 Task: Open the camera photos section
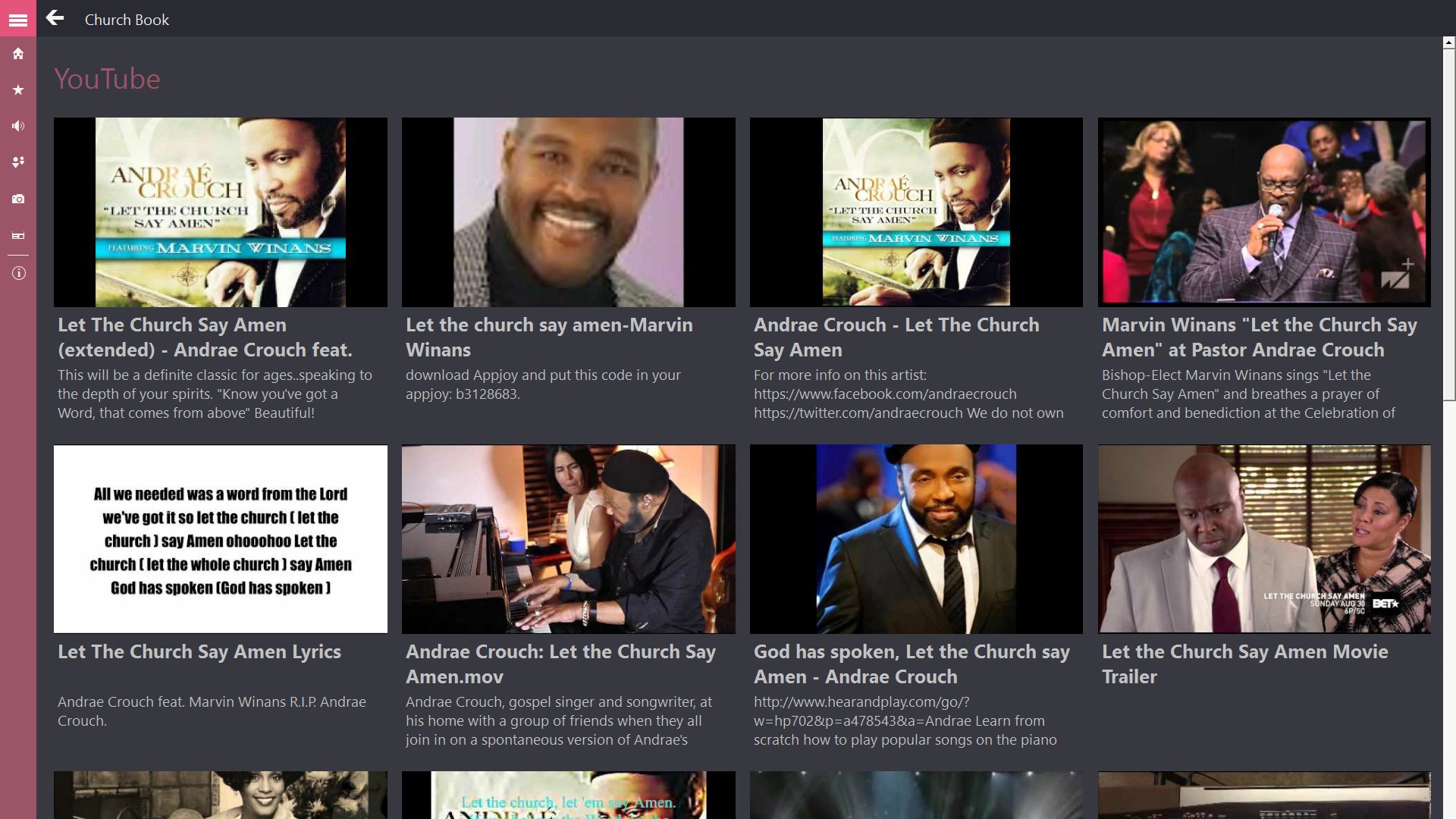(x=18, y=199)
